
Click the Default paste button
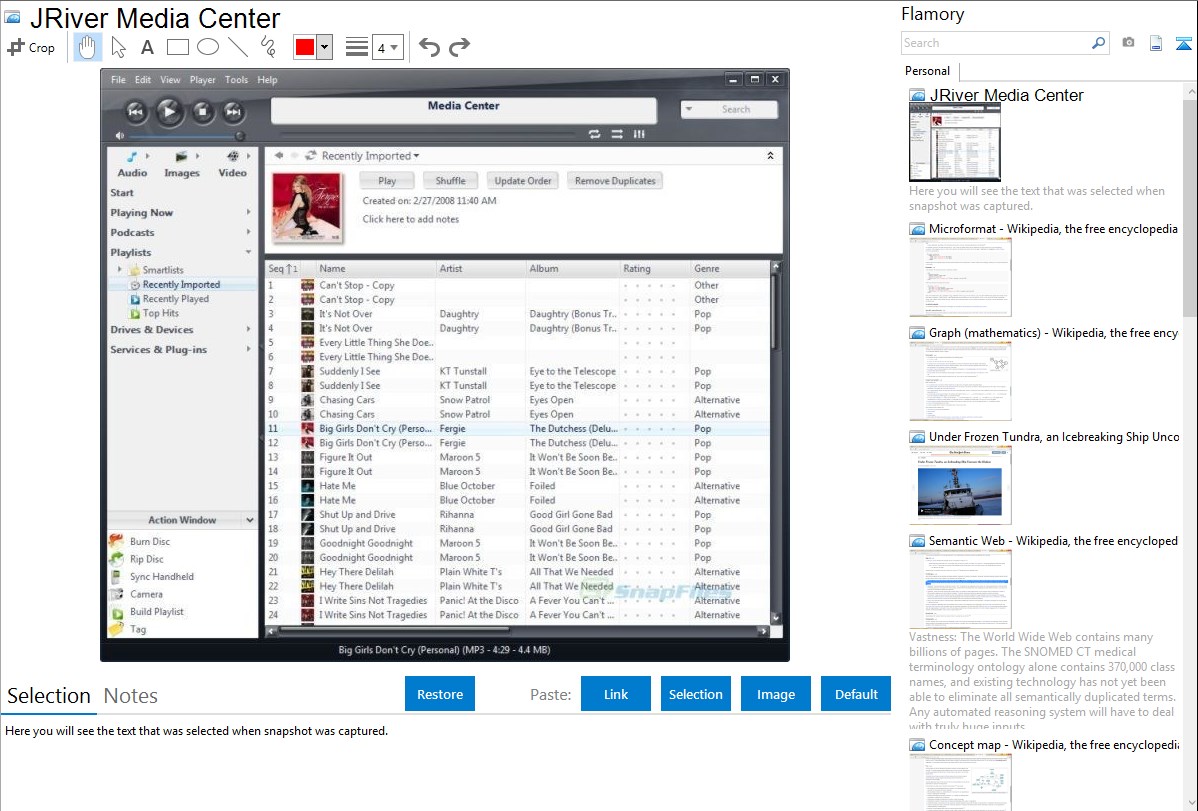[856, 694]
